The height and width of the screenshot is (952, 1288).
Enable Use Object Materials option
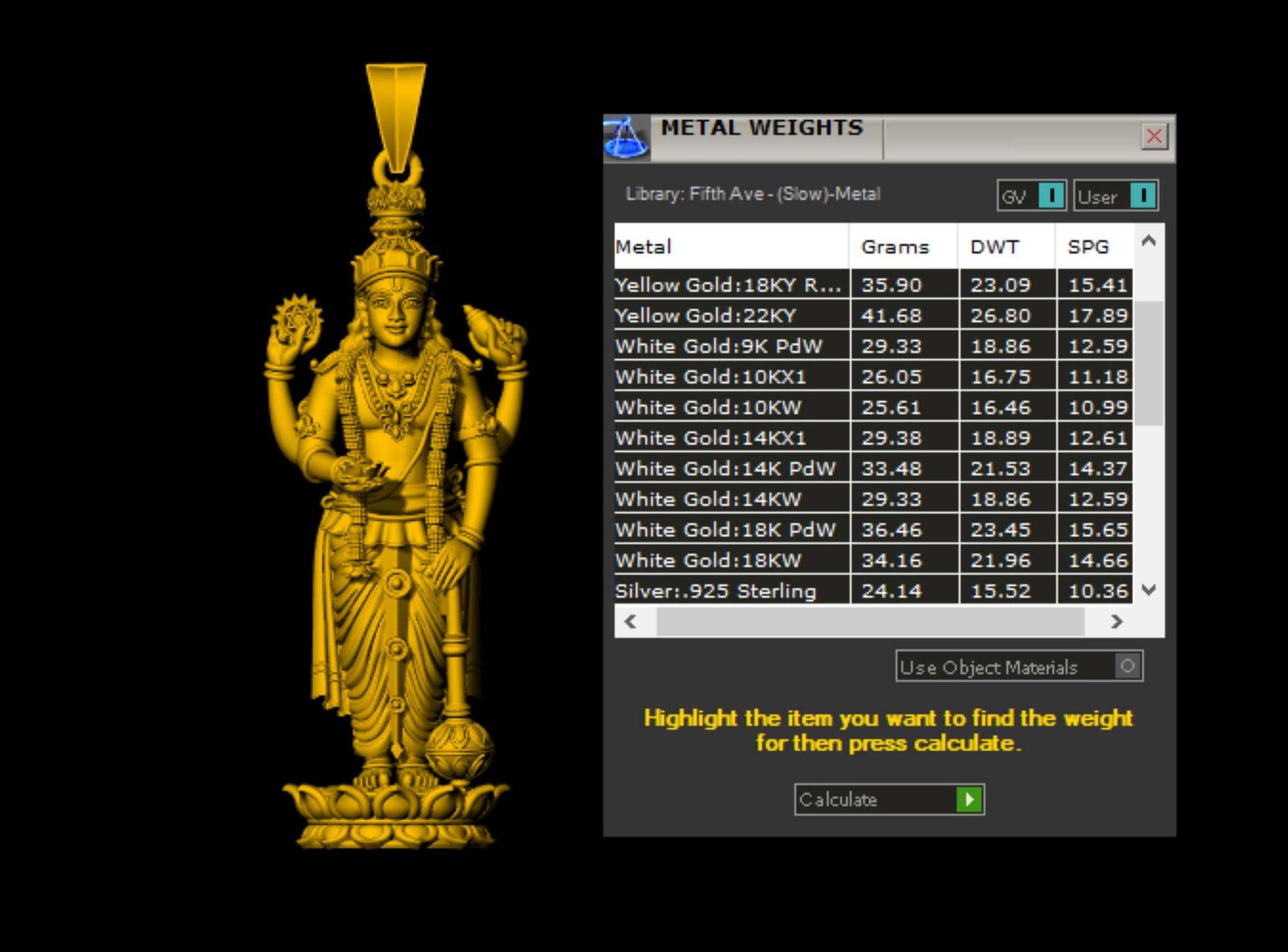(x=1127, y=666)
